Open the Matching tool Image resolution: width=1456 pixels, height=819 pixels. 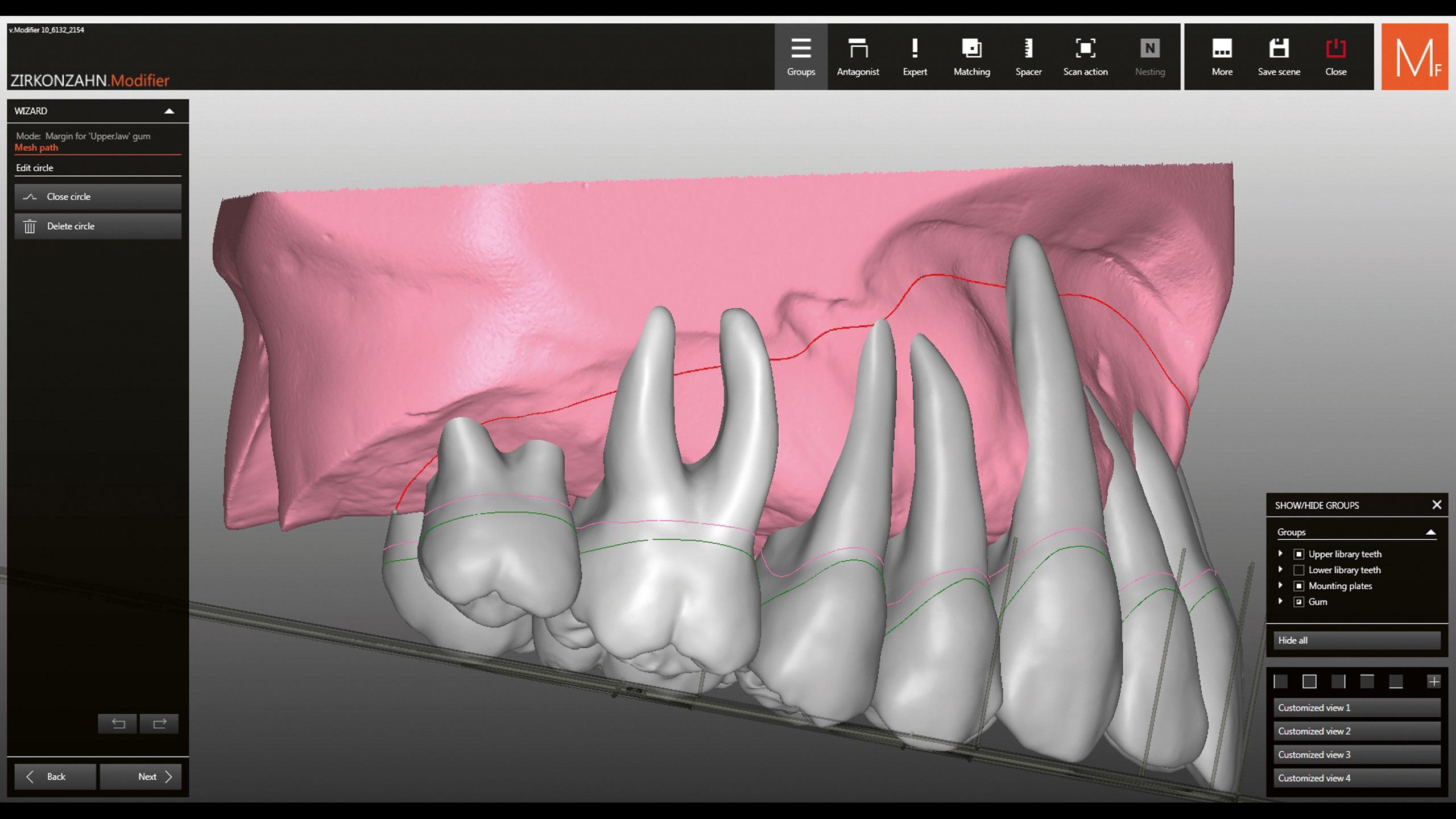971,56
